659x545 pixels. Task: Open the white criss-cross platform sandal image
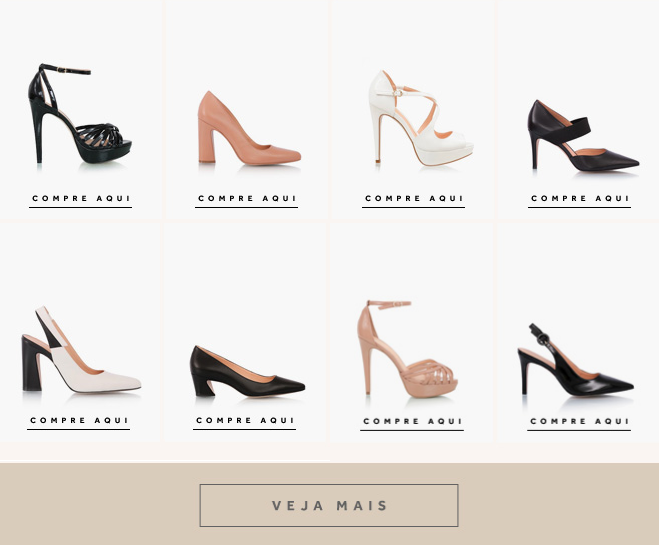pyautogui.click(x=421, y=118)
